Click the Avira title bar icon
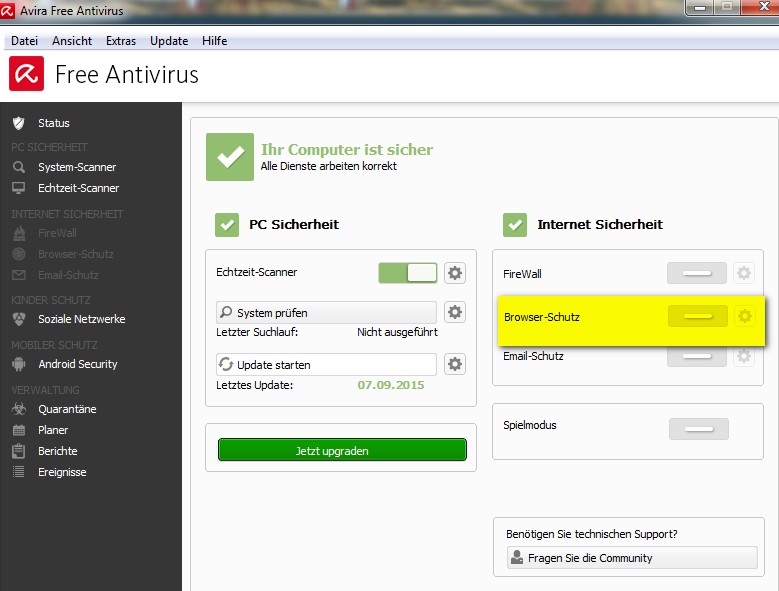The height and width of the screenshot is (591, 779). tap(7, 10)
